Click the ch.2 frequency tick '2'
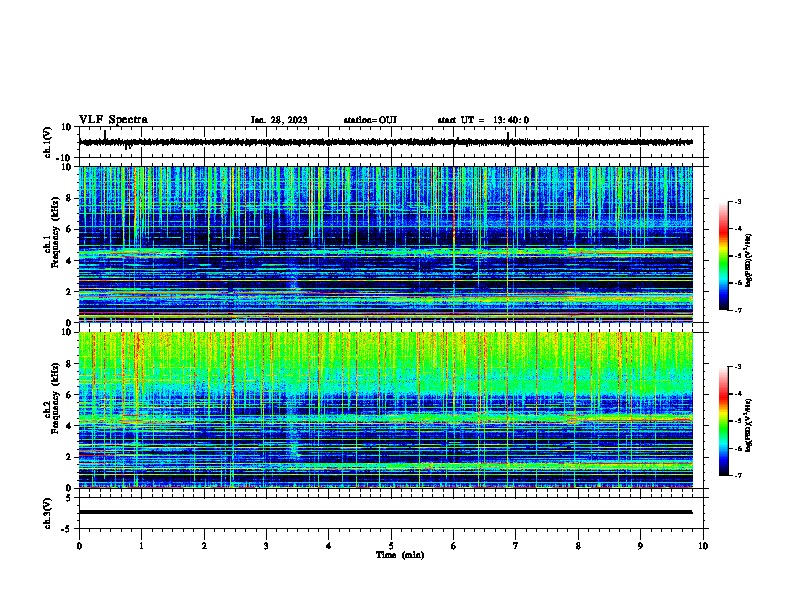Viewport: 792px width, 612px height. 69,457
